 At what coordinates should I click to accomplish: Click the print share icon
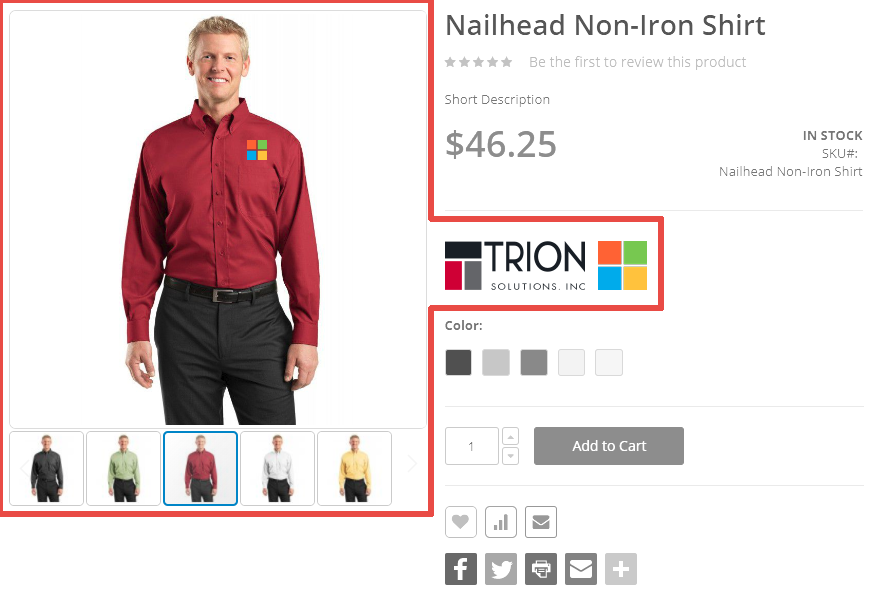coord(541,568)
